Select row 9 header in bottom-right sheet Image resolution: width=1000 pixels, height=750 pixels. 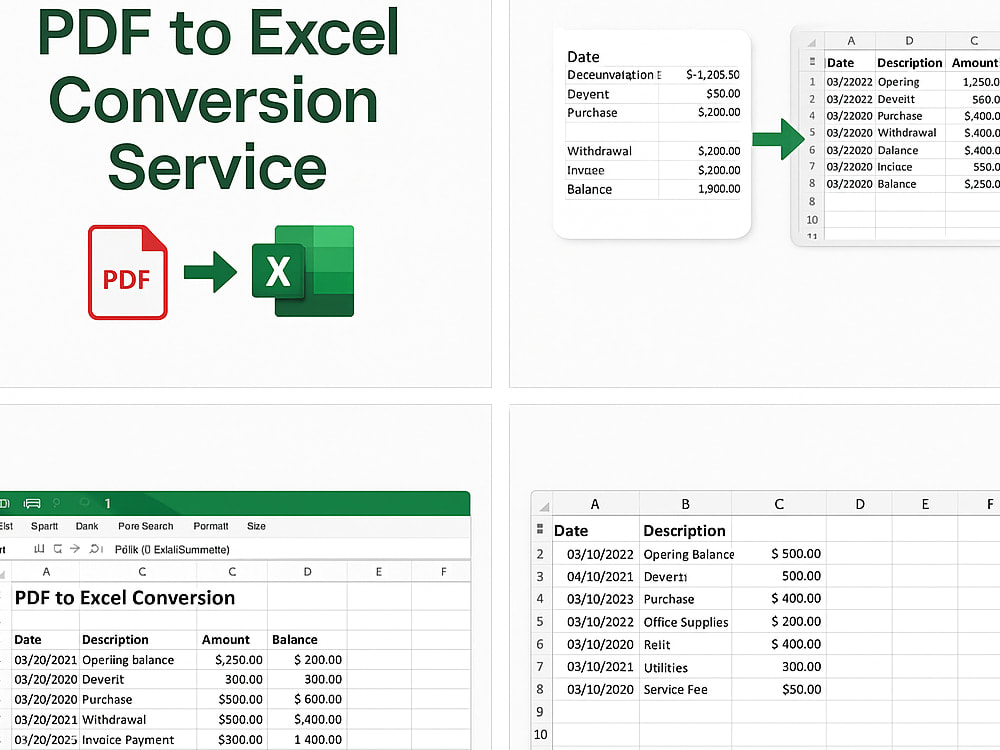click(x=540, y=712)
